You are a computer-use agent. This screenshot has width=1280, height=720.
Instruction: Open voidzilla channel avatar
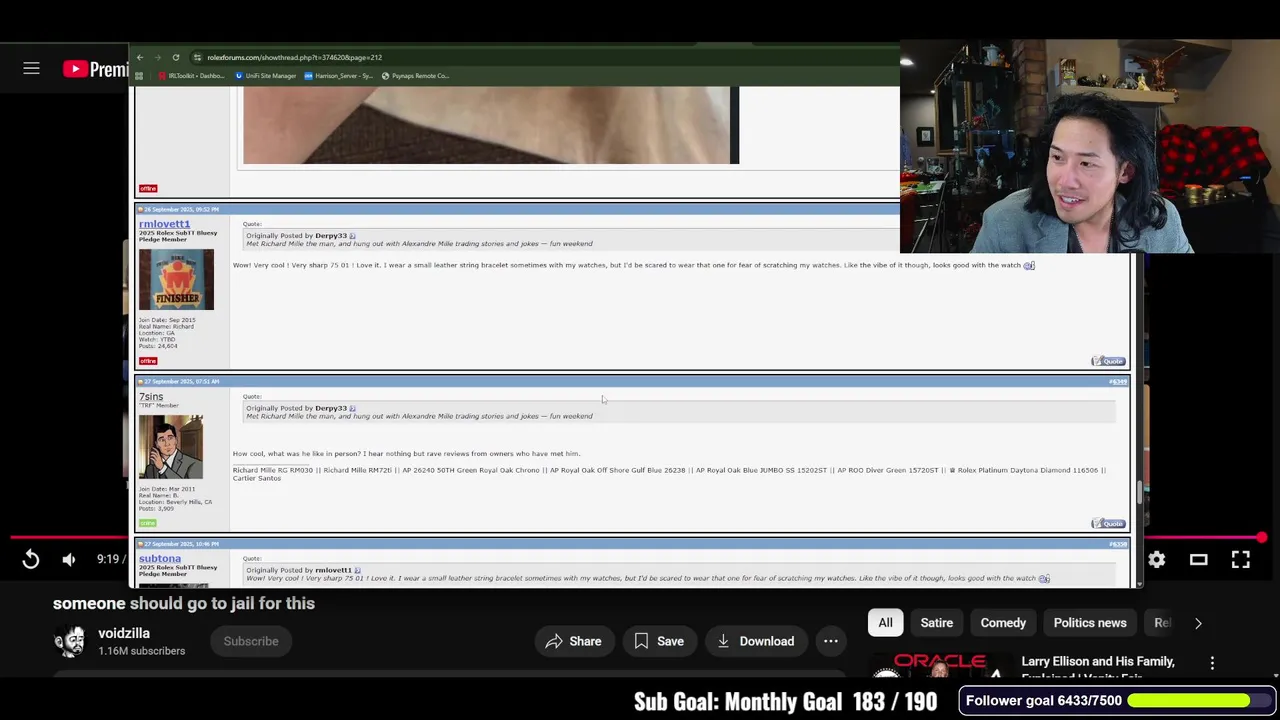pos(70,642)
